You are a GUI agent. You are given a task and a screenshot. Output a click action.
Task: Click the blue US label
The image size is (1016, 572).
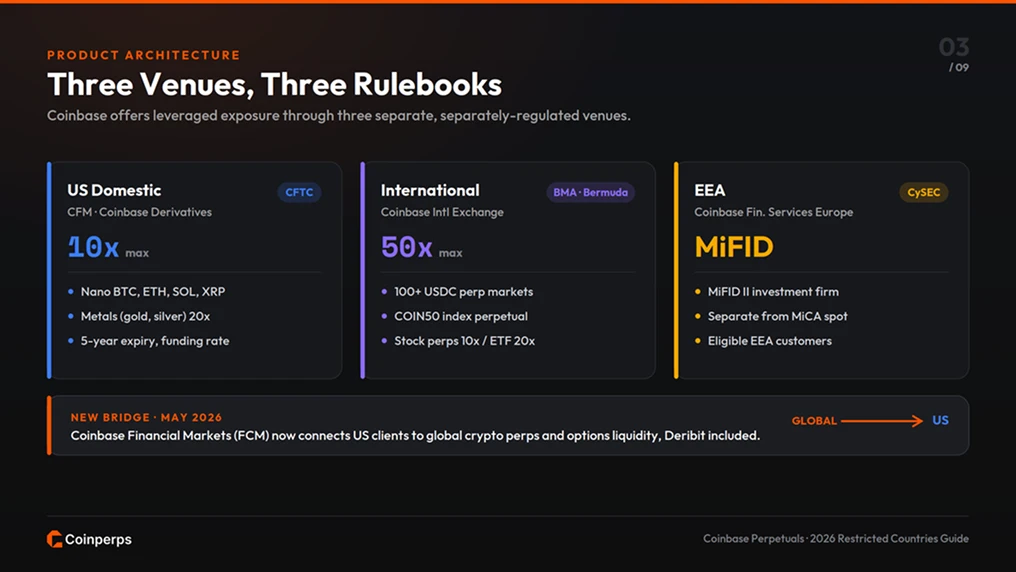(x=940, y=420)
